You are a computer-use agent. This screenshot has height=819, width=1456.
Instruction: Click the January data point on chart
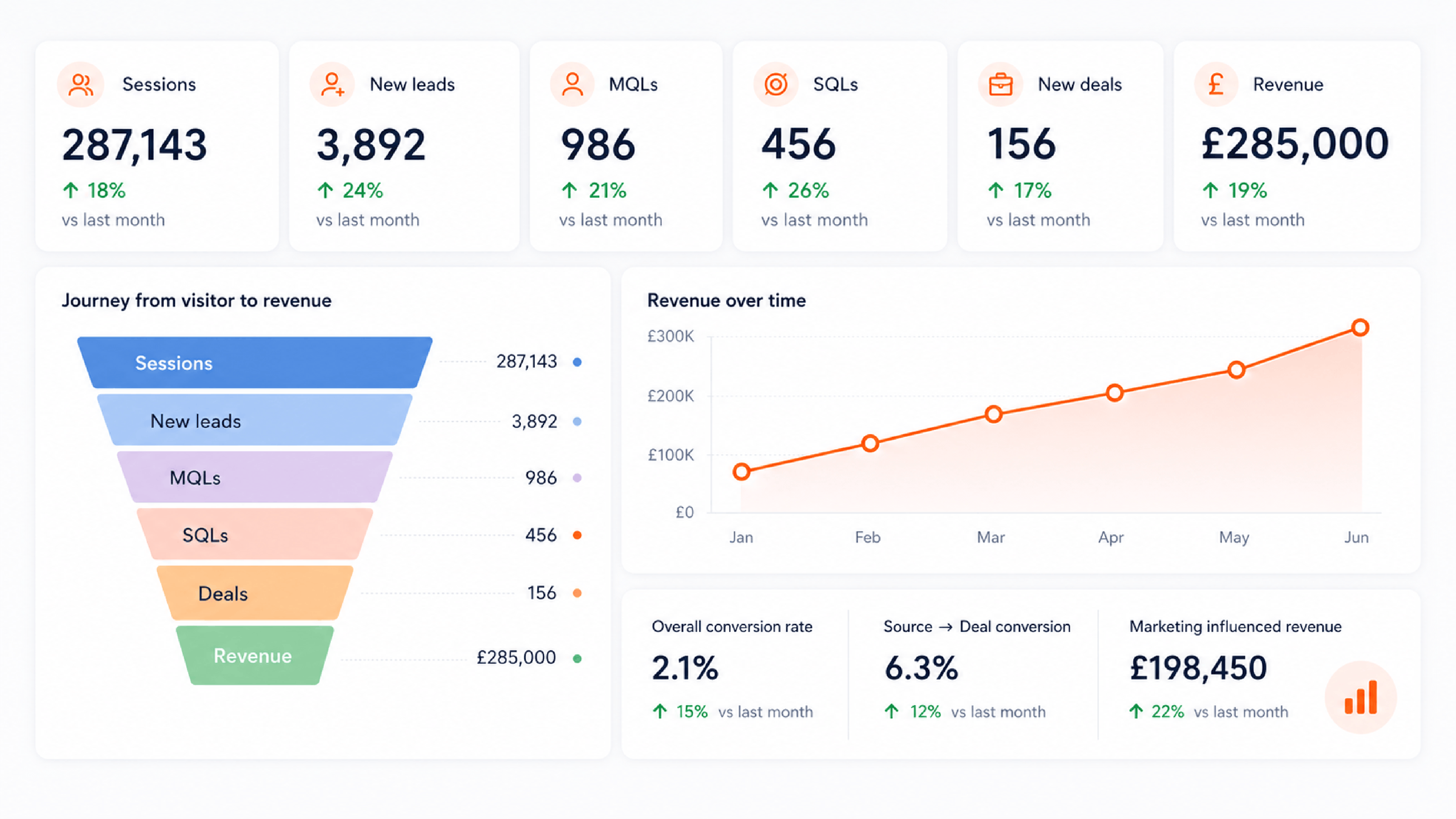741,471
